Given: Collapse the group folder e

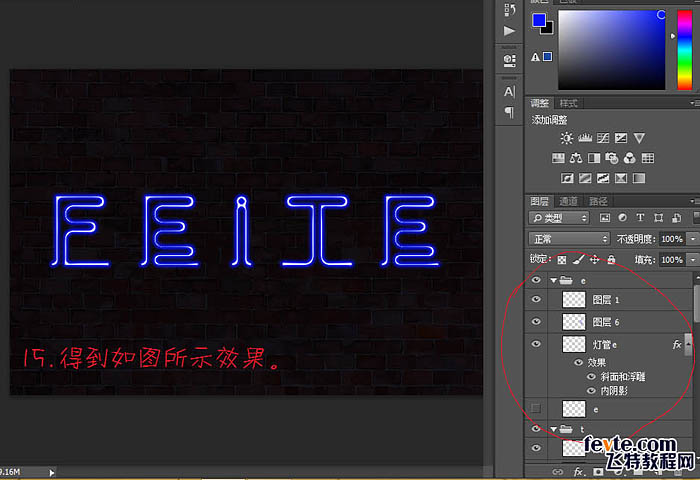Looking at the screenshot, I should point(553,281).
